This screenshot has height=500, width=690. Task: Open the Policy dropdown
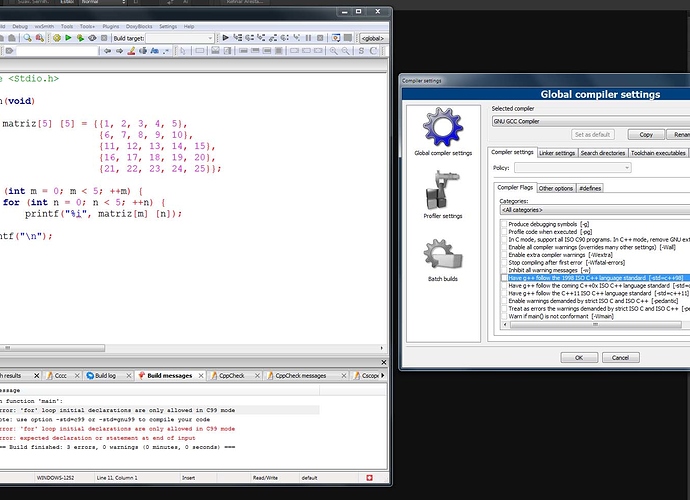pos(573,168)
